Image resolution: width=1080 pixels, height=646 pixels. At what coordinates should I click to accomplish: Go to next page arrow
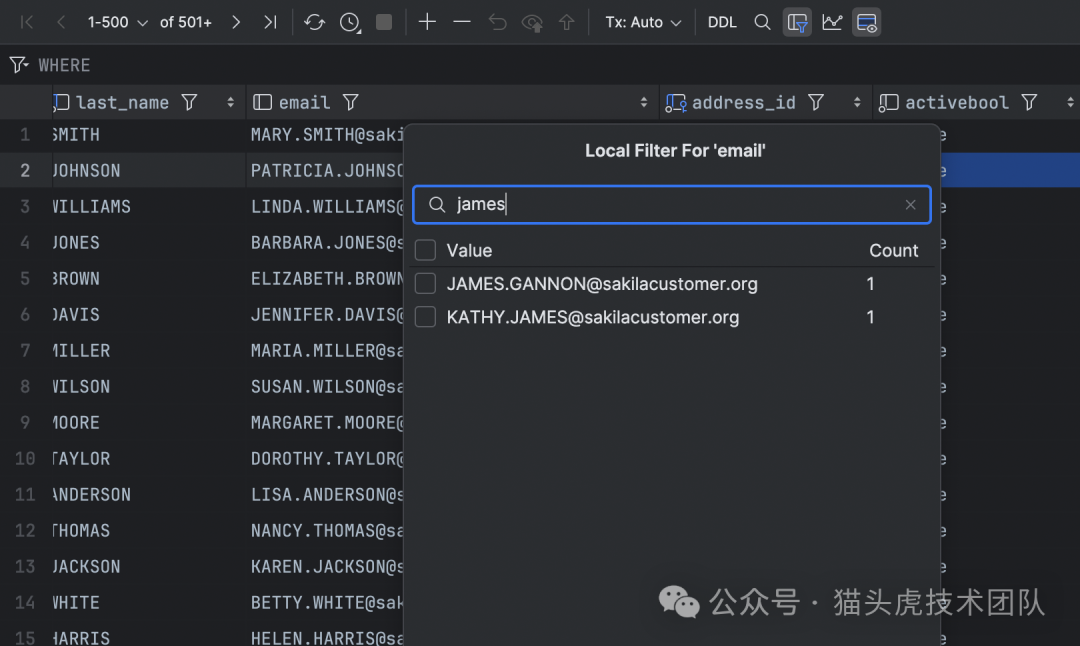pos(236,22)
